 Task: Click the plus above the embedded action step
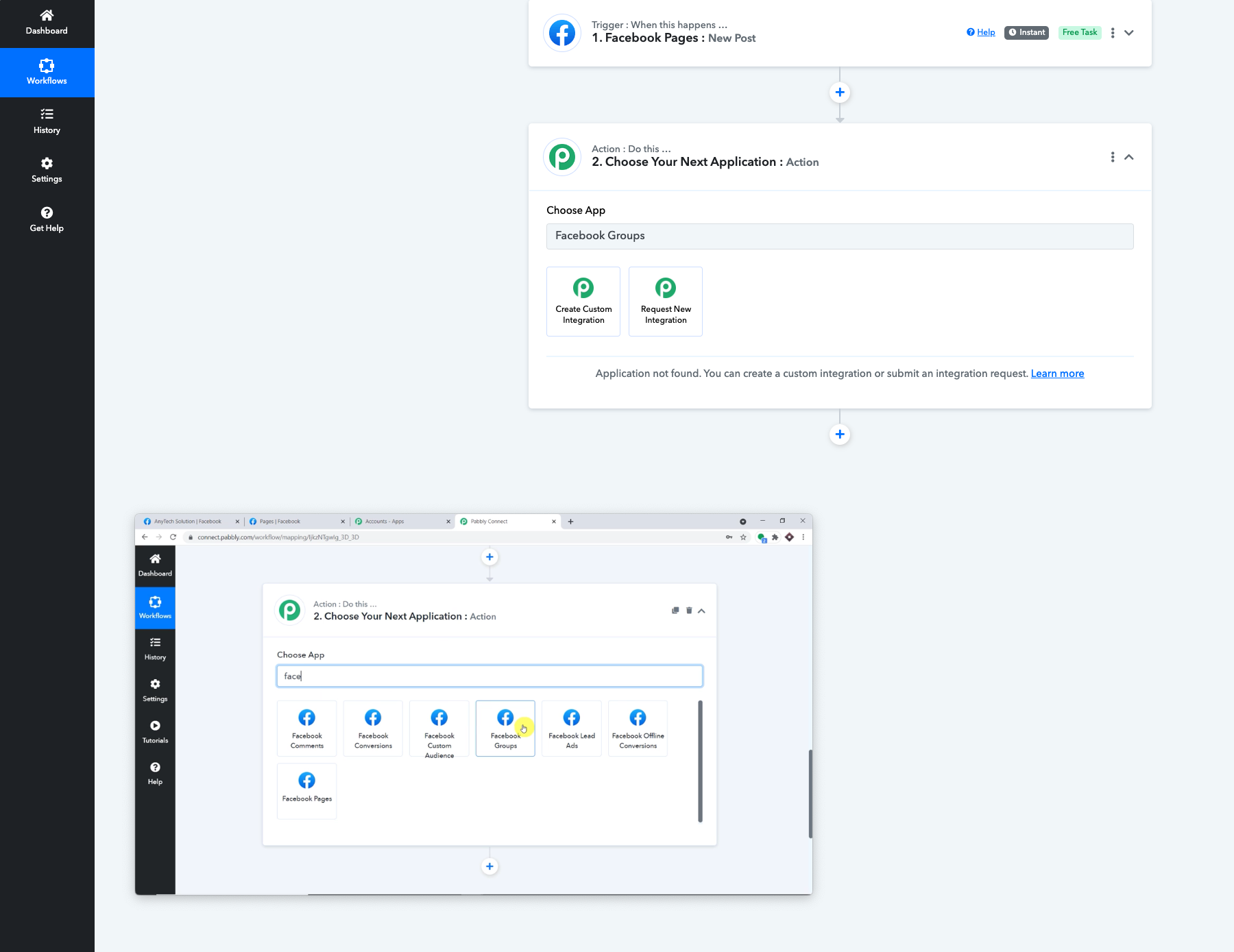(x=489, y=557)
